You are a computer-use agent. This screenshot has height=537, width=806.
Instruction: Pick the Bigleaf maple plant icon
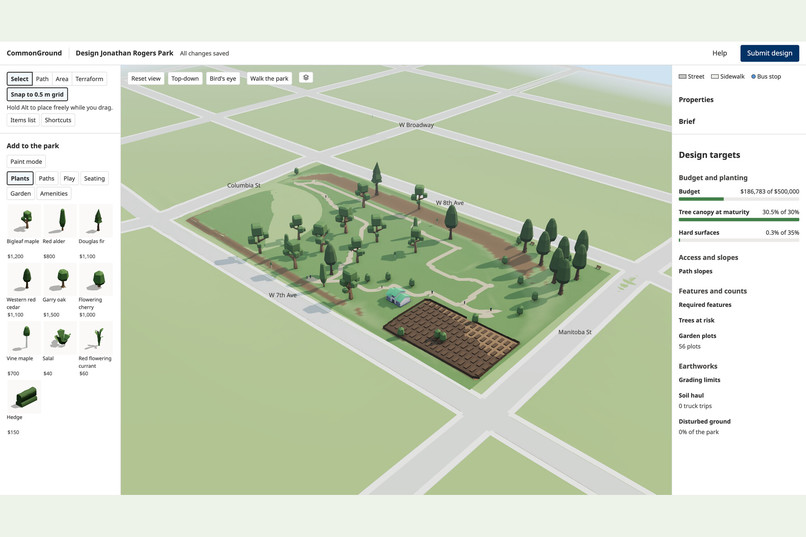[24, 220]
